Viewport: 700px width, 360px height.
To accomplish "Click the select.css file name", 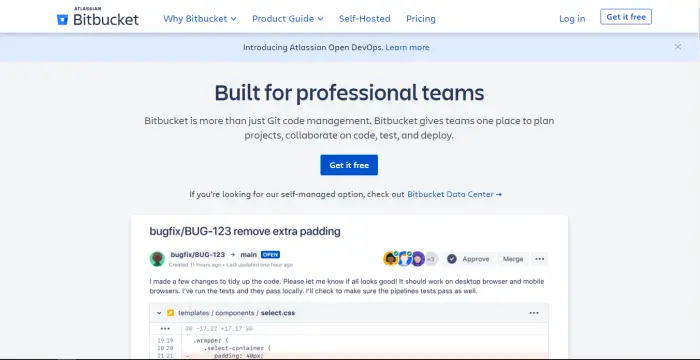I will pos(278,313).
